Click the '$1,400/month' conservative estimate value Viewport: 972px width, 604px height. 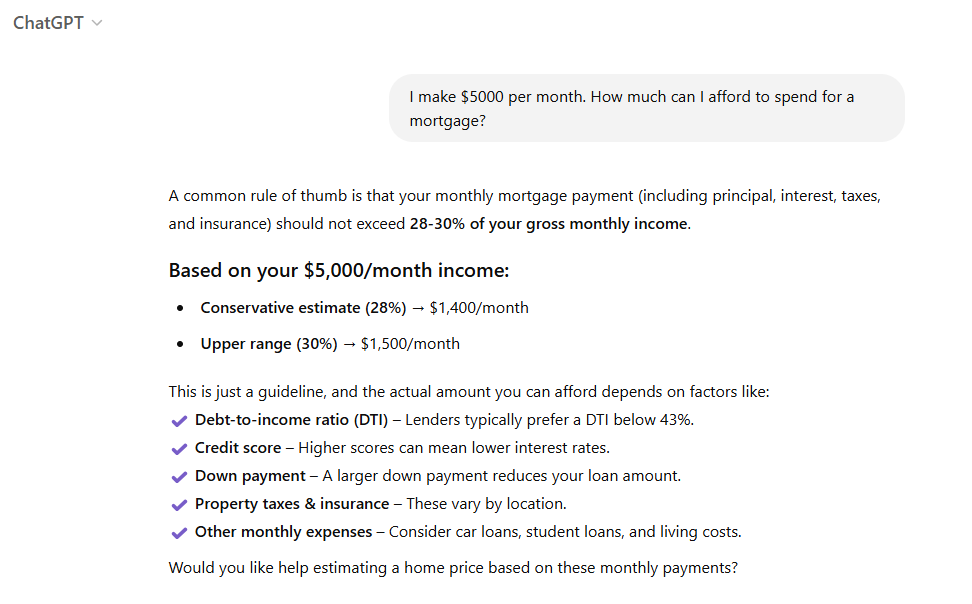pos(479,308)
